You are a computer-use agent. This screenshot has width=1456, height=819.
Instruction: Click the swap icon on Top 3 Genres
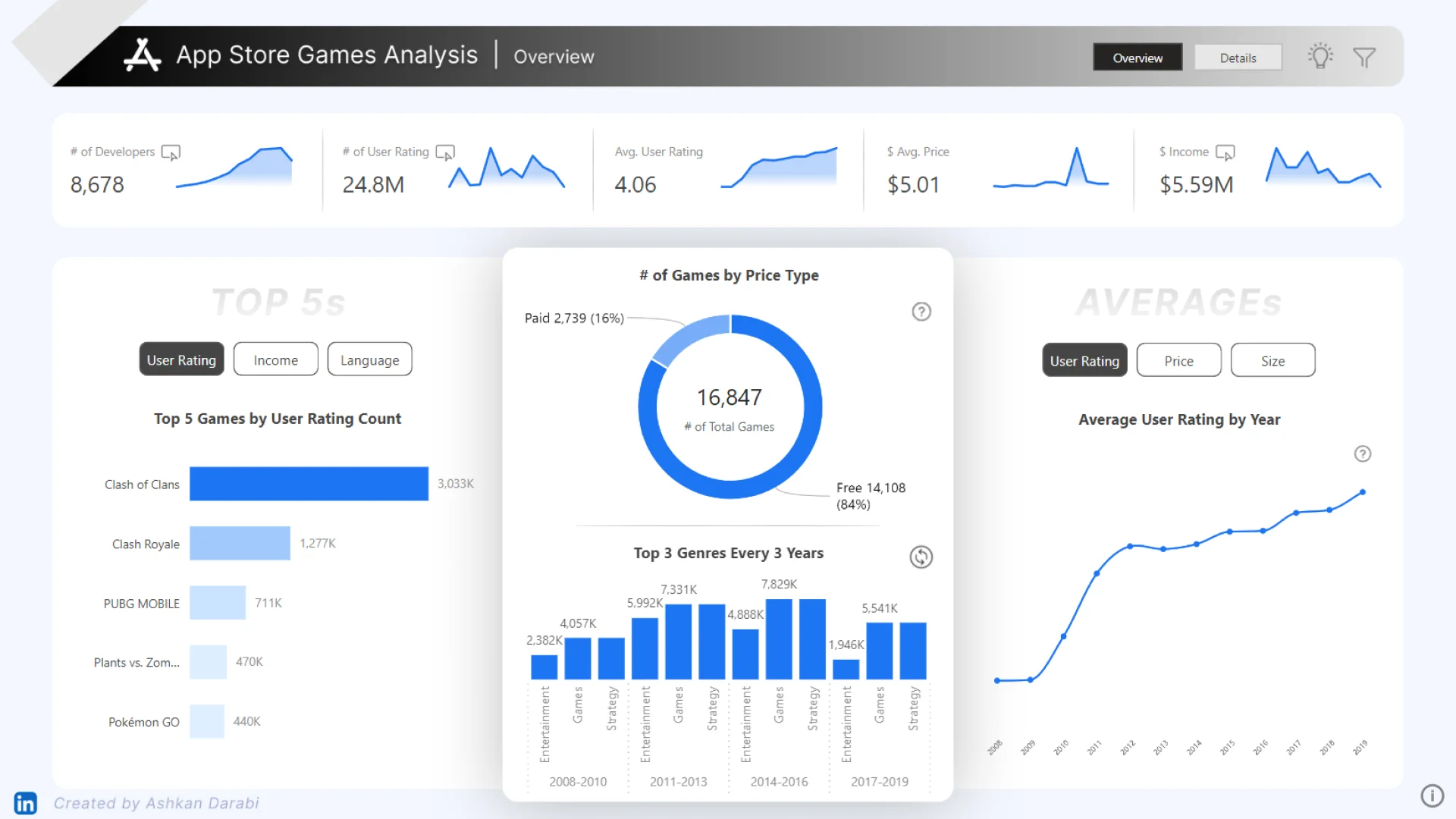tap(921, 557)
